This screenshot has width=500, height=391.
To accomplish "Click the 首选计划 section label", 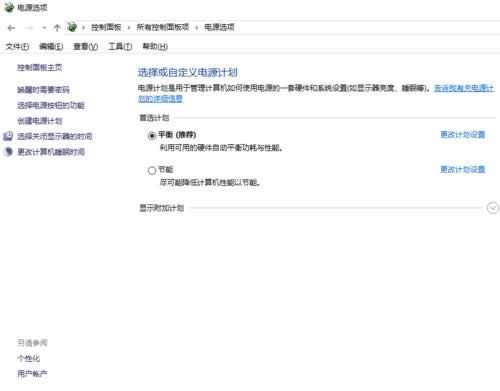I will coord(154,118).
